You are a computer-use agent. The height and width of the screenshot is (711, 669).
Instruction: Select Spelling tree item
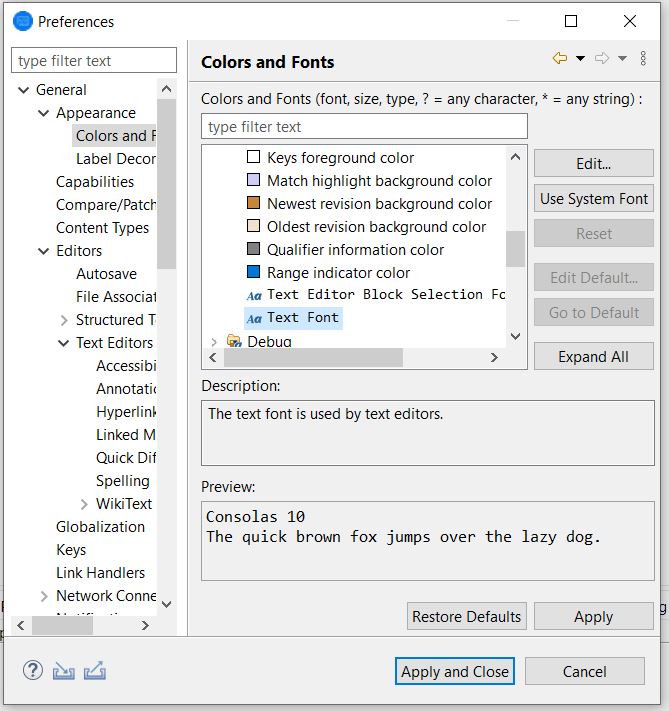coord(122,481)
